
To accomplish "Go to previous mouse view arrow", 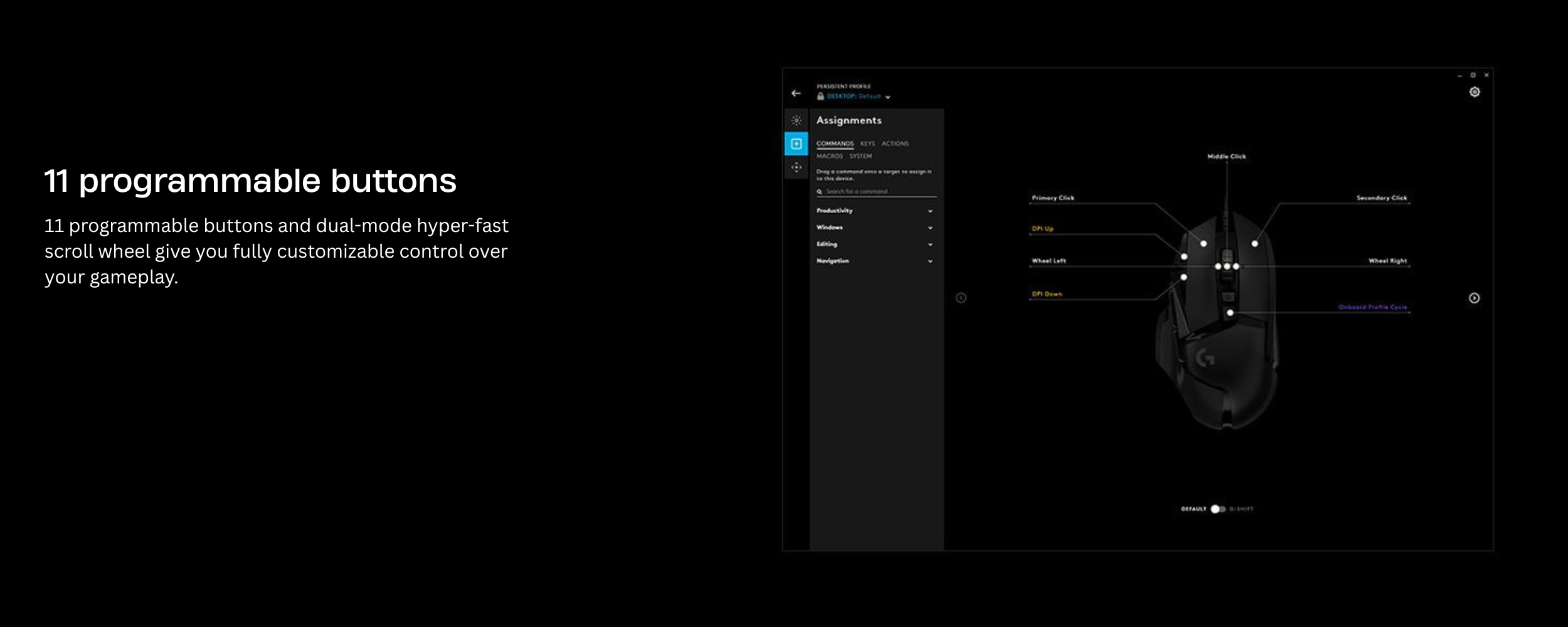I will (961, 298).
